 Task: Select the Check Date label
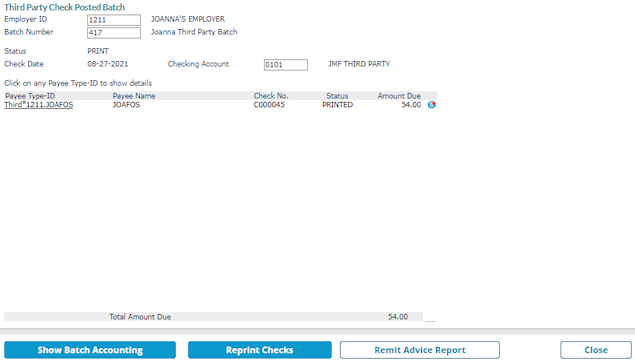23,64
